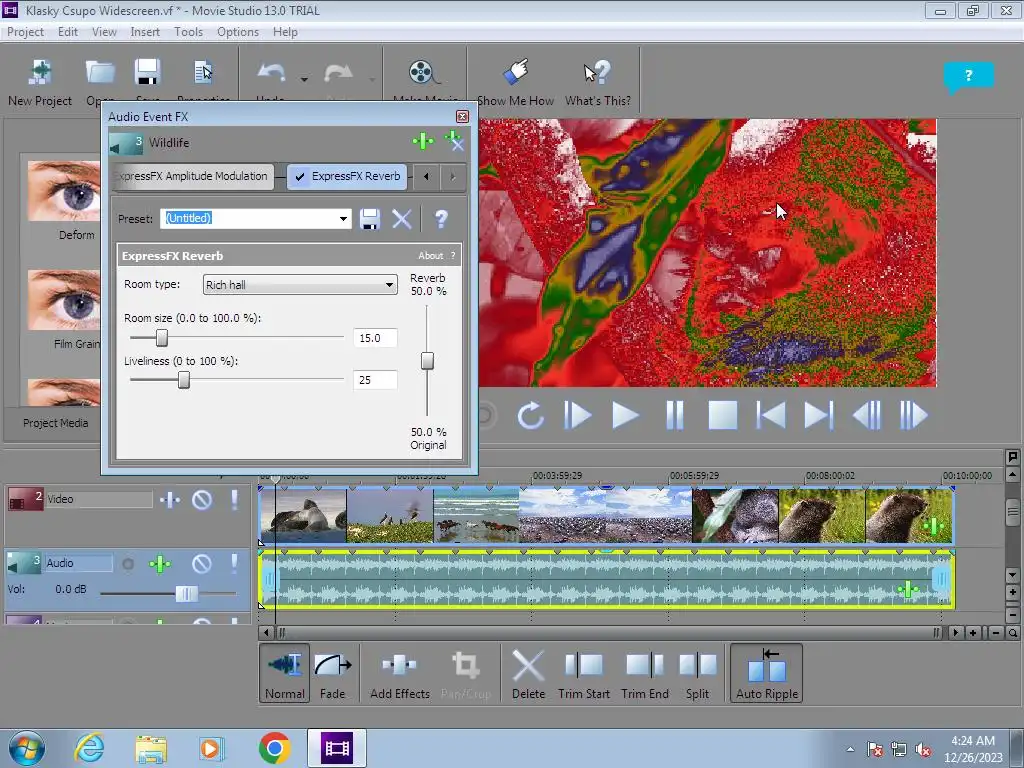
Task: Open the Edit menu
Action: [67, 32]
